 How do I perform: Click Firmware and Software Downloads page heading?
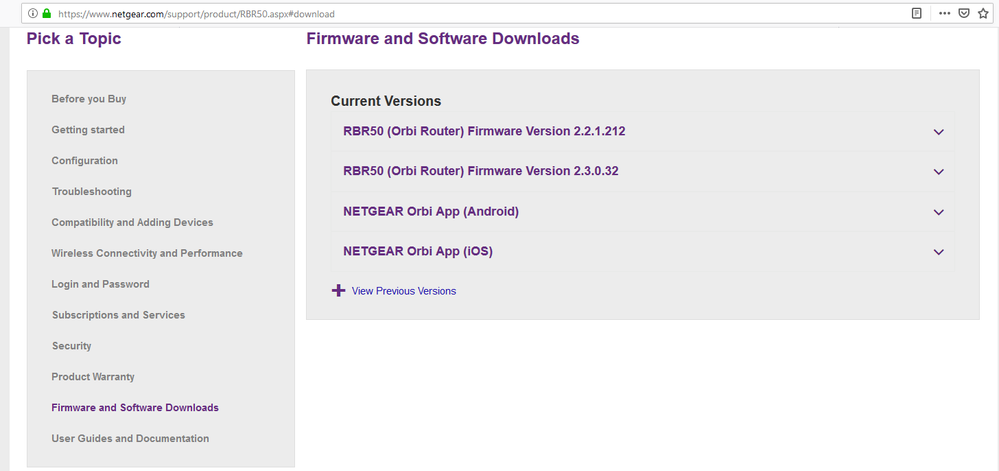443,39
